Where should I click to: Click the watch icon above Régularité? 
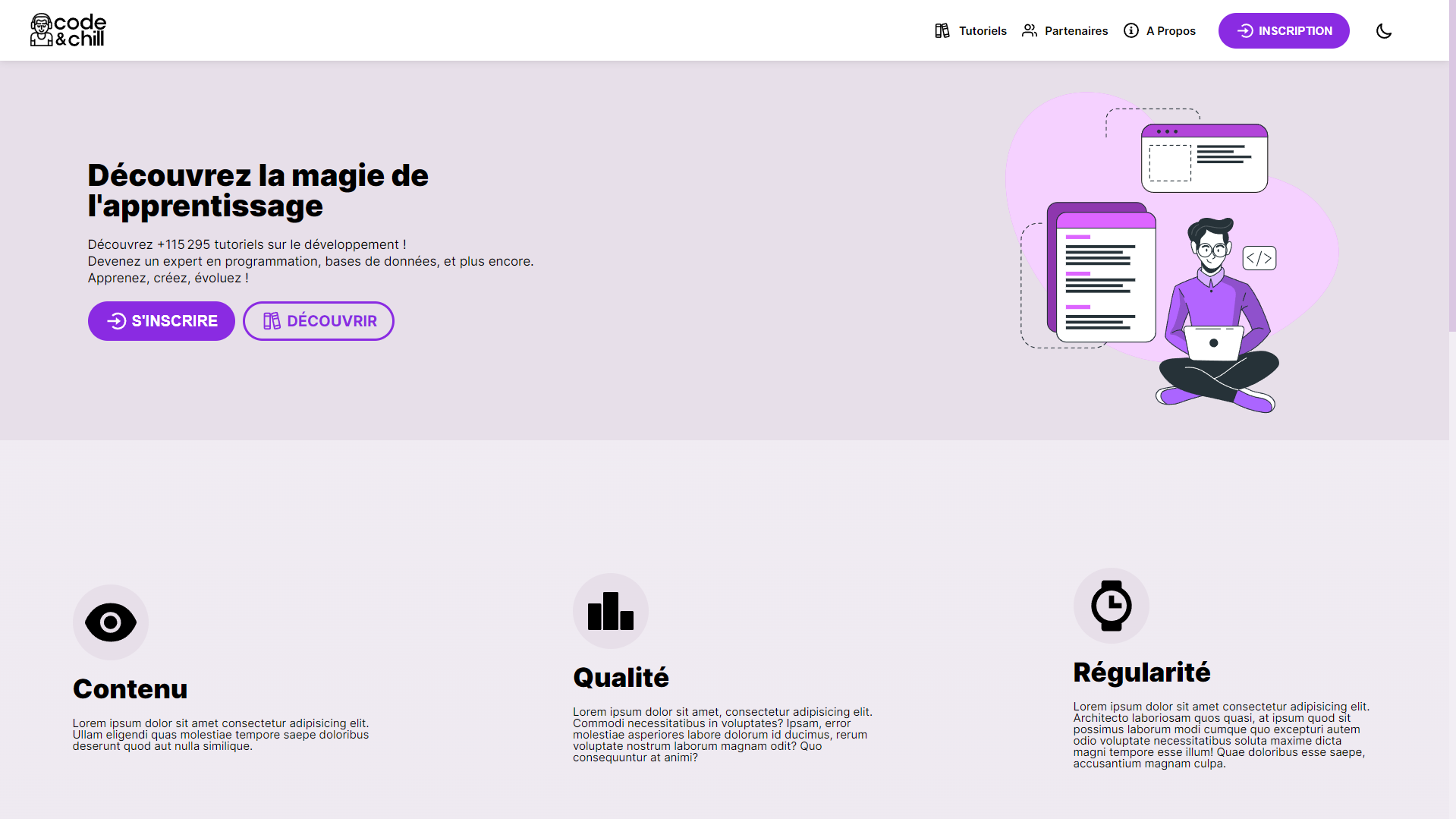[x=1110, y=605]
